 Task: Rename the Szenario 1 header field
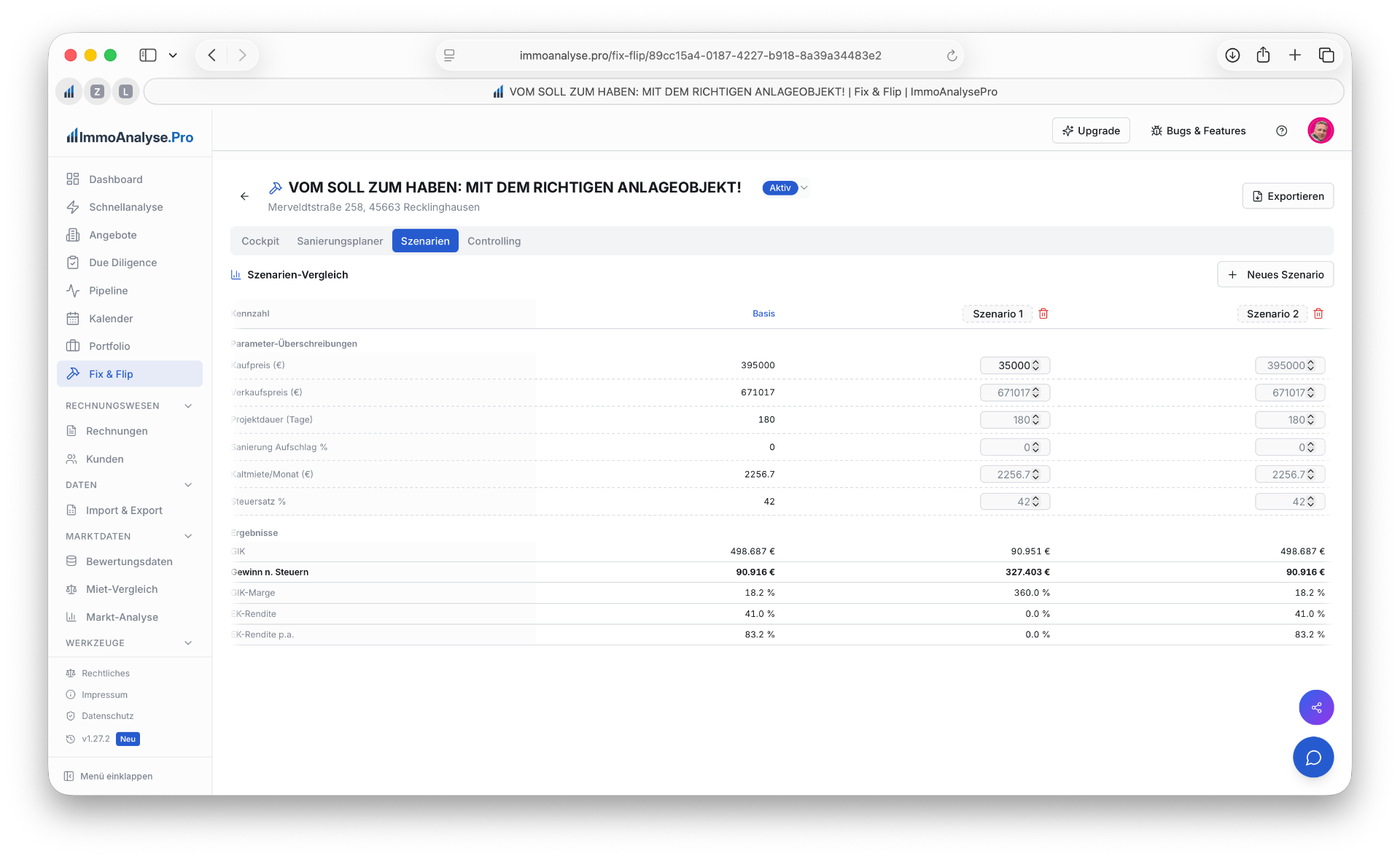coord(997,314)
